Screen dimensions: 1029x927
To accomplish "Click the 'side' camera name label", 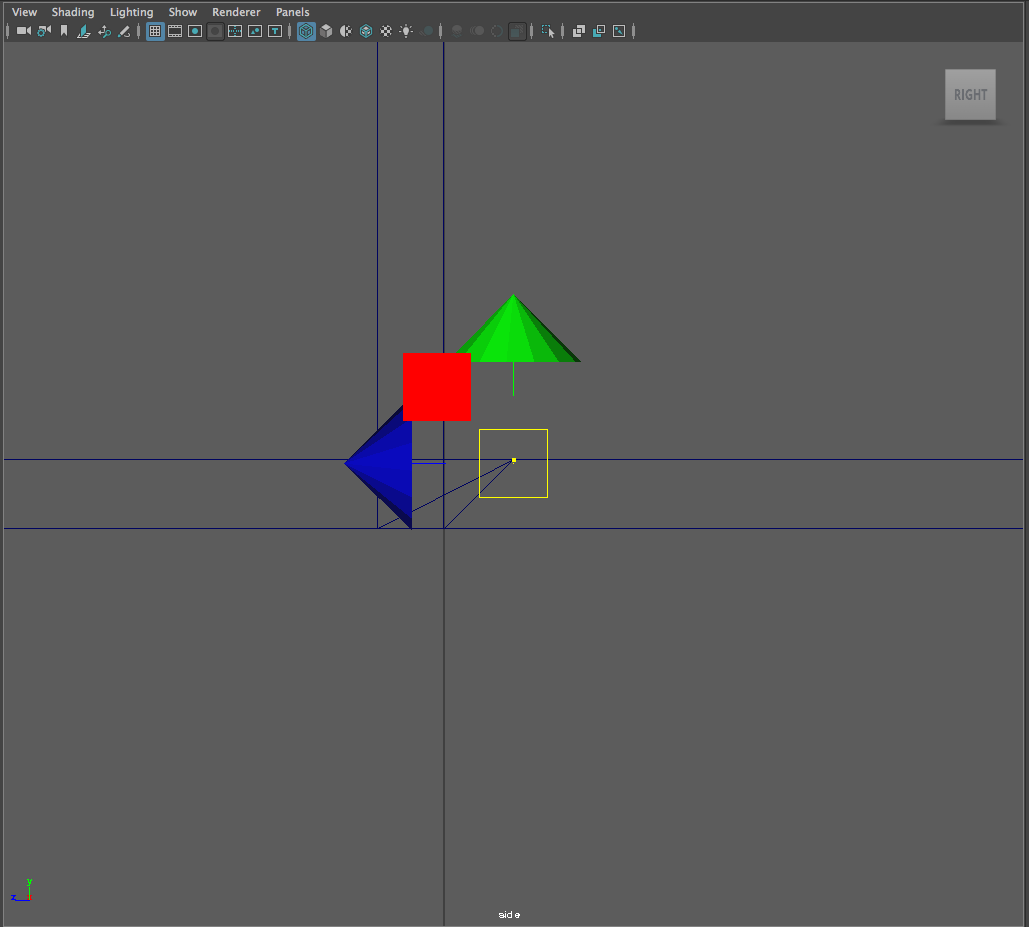I will point(509,915).
